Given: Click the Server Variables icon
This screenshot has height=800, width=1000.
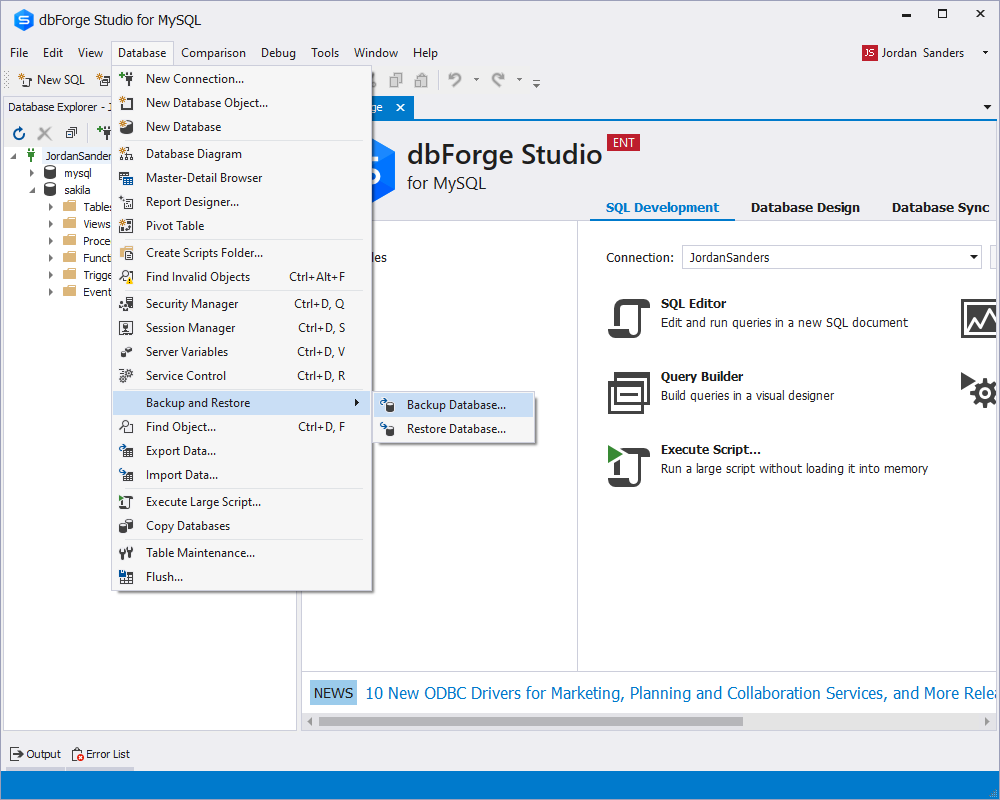Looking at the screenshot, I should coord(126,352).
